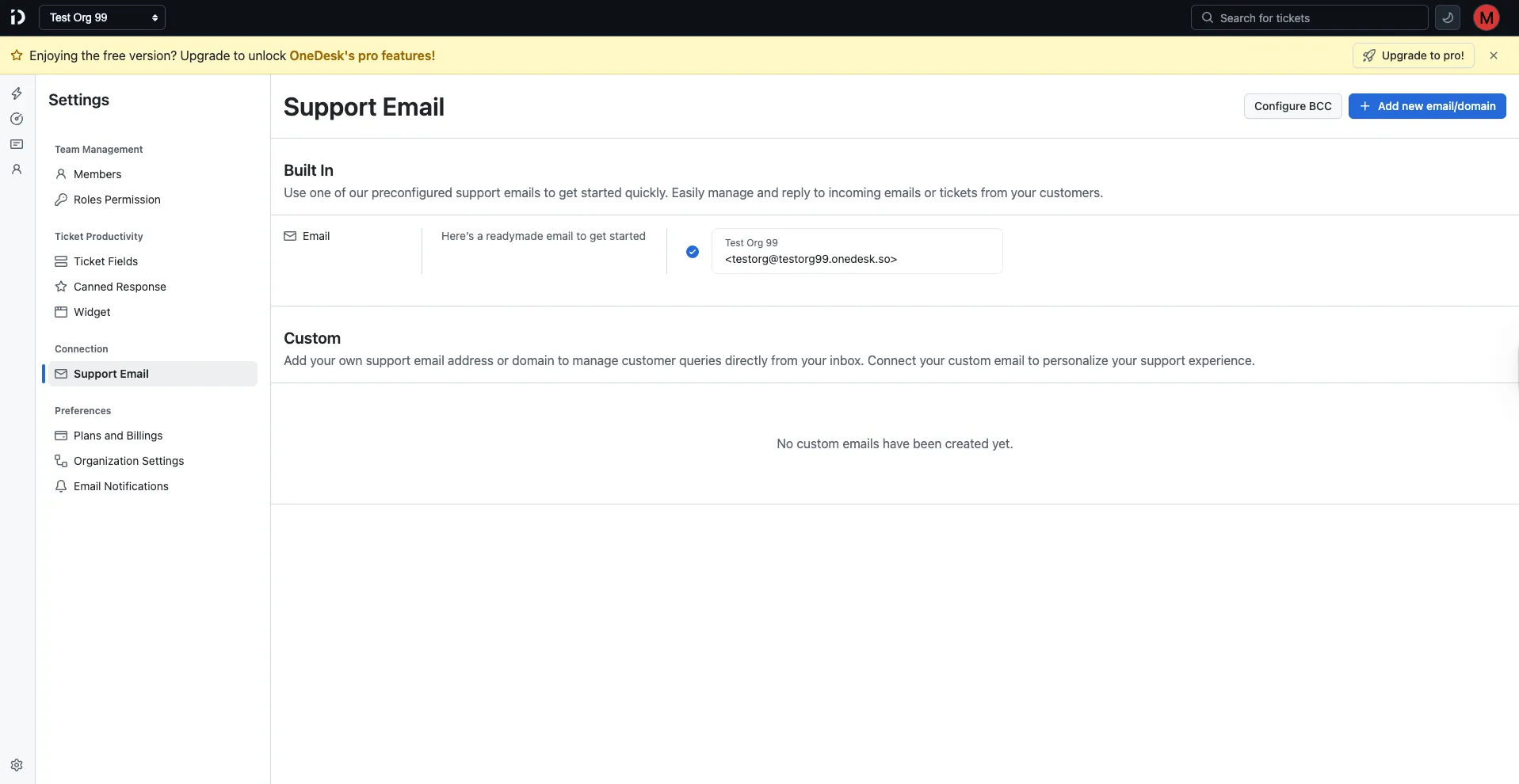
Task: Open the lightning bolt quick actions icon
Action: click(x=17, y=93)
